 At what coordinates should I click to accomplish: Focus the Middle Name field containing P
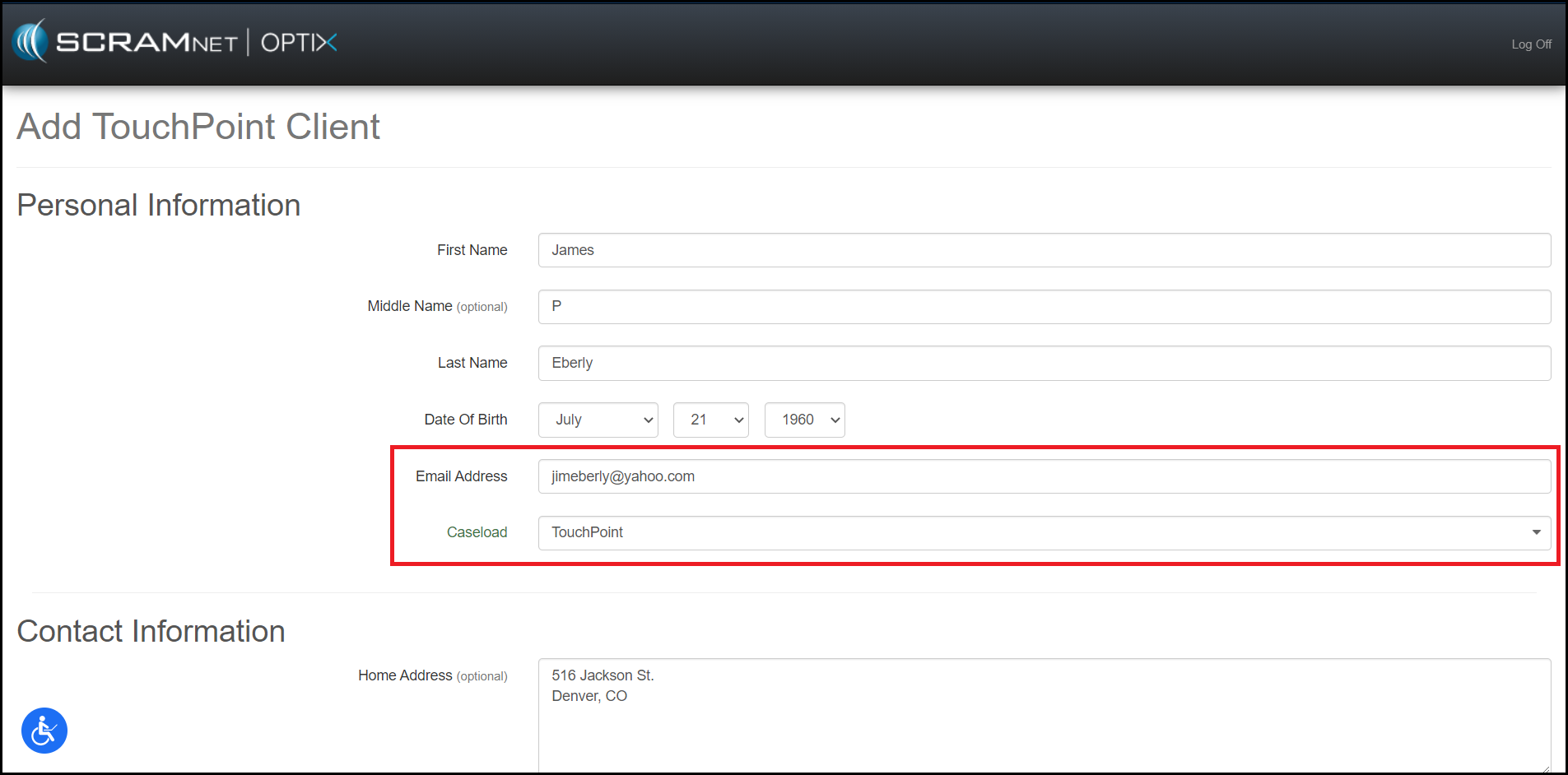(1044, 307)
